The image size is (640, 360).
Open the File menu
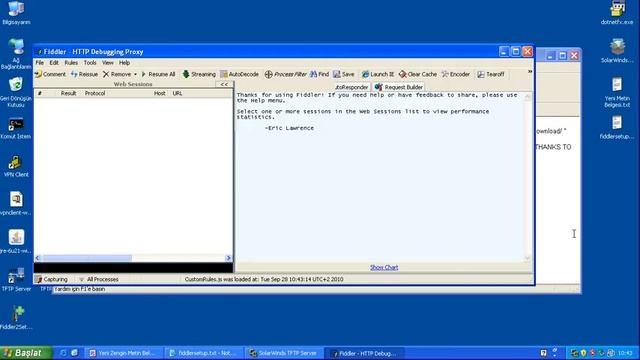point(40,63)
